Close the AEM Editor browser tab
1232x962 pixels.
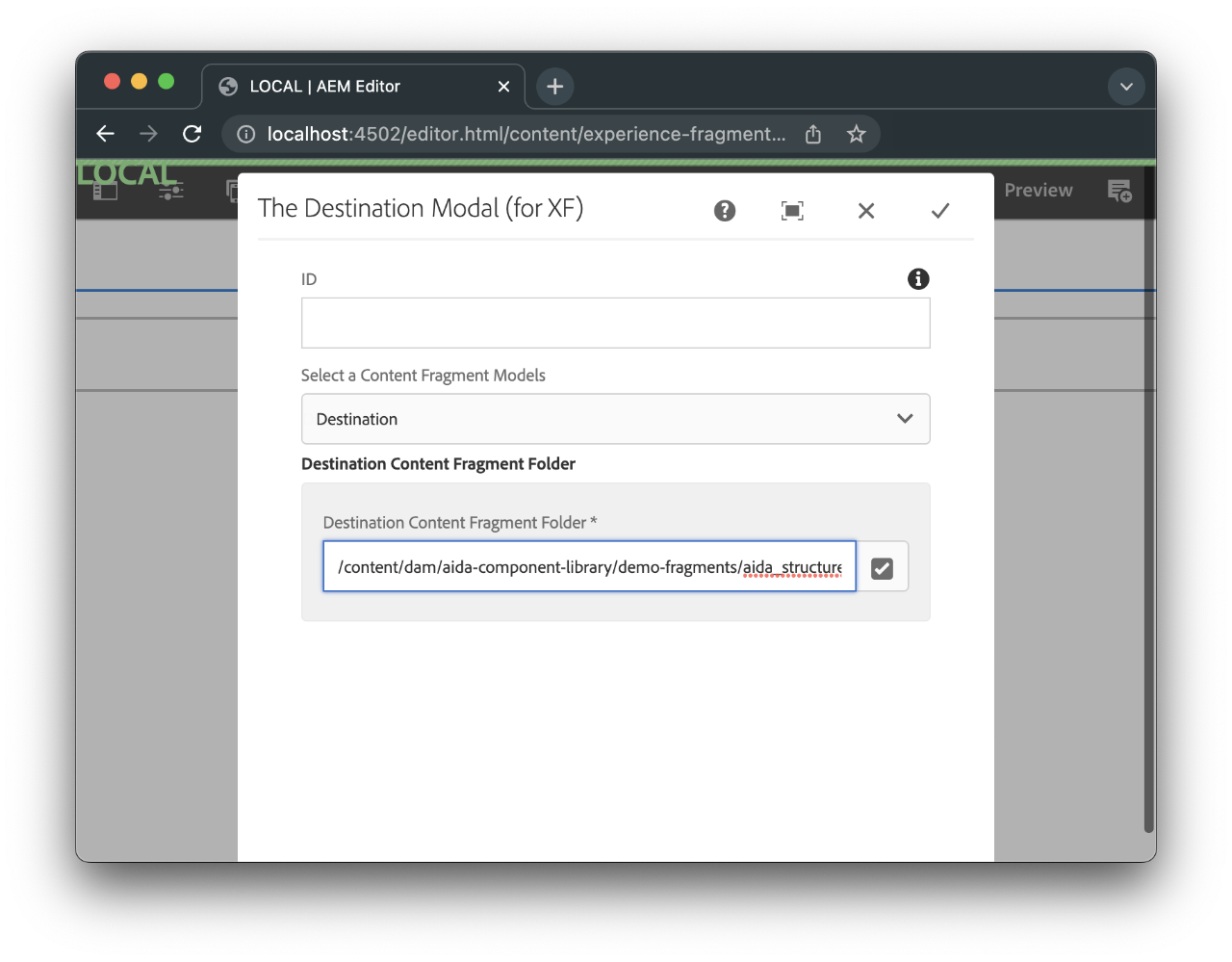[x=503, y=87]
